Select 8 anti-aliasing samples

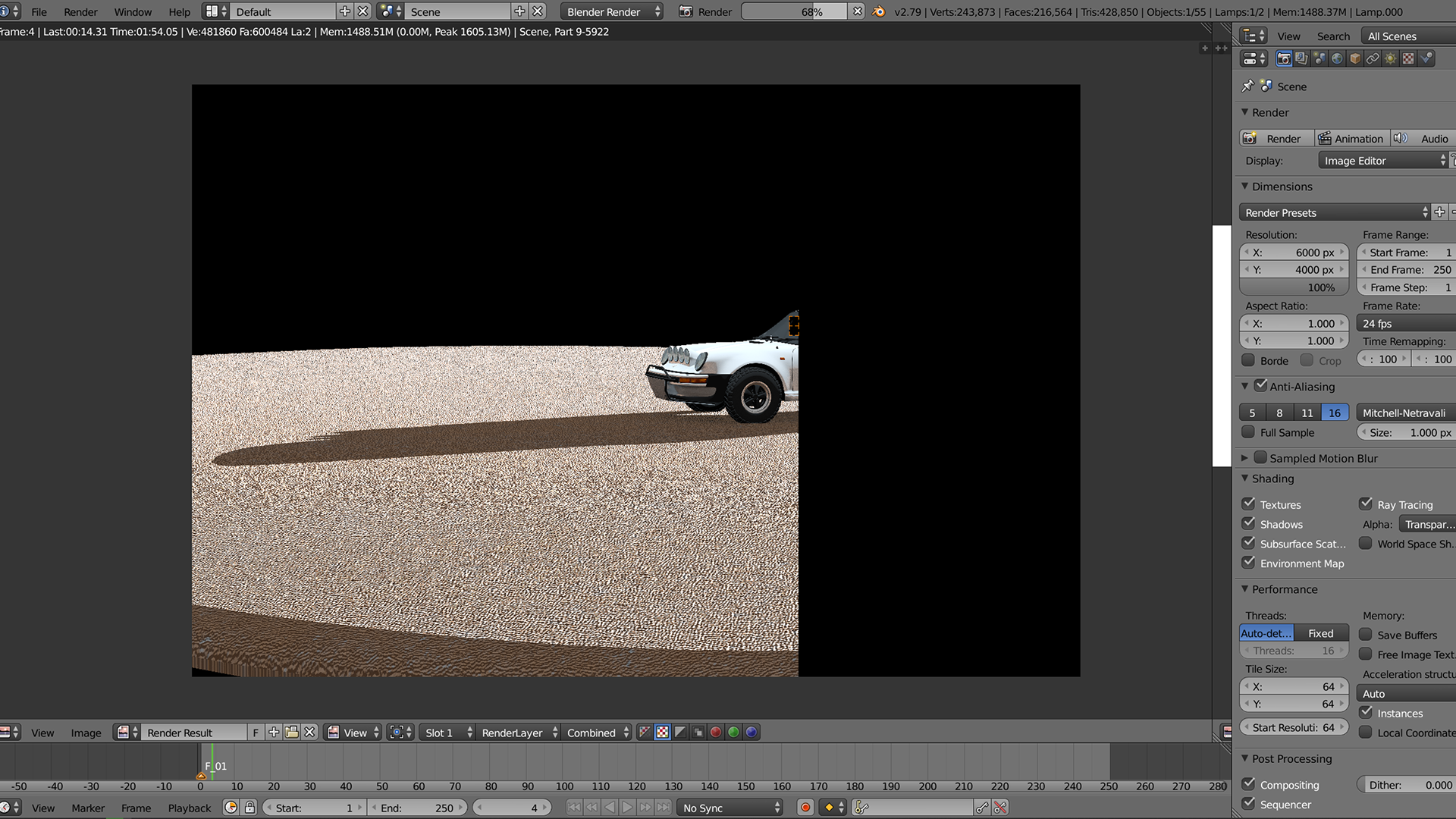[x=1279, y=413]
